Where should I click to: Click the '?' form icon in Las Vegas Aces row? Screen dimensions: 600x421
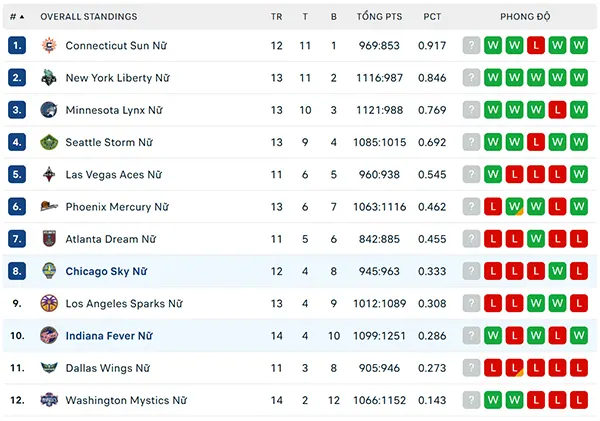[x=471, y=175]
